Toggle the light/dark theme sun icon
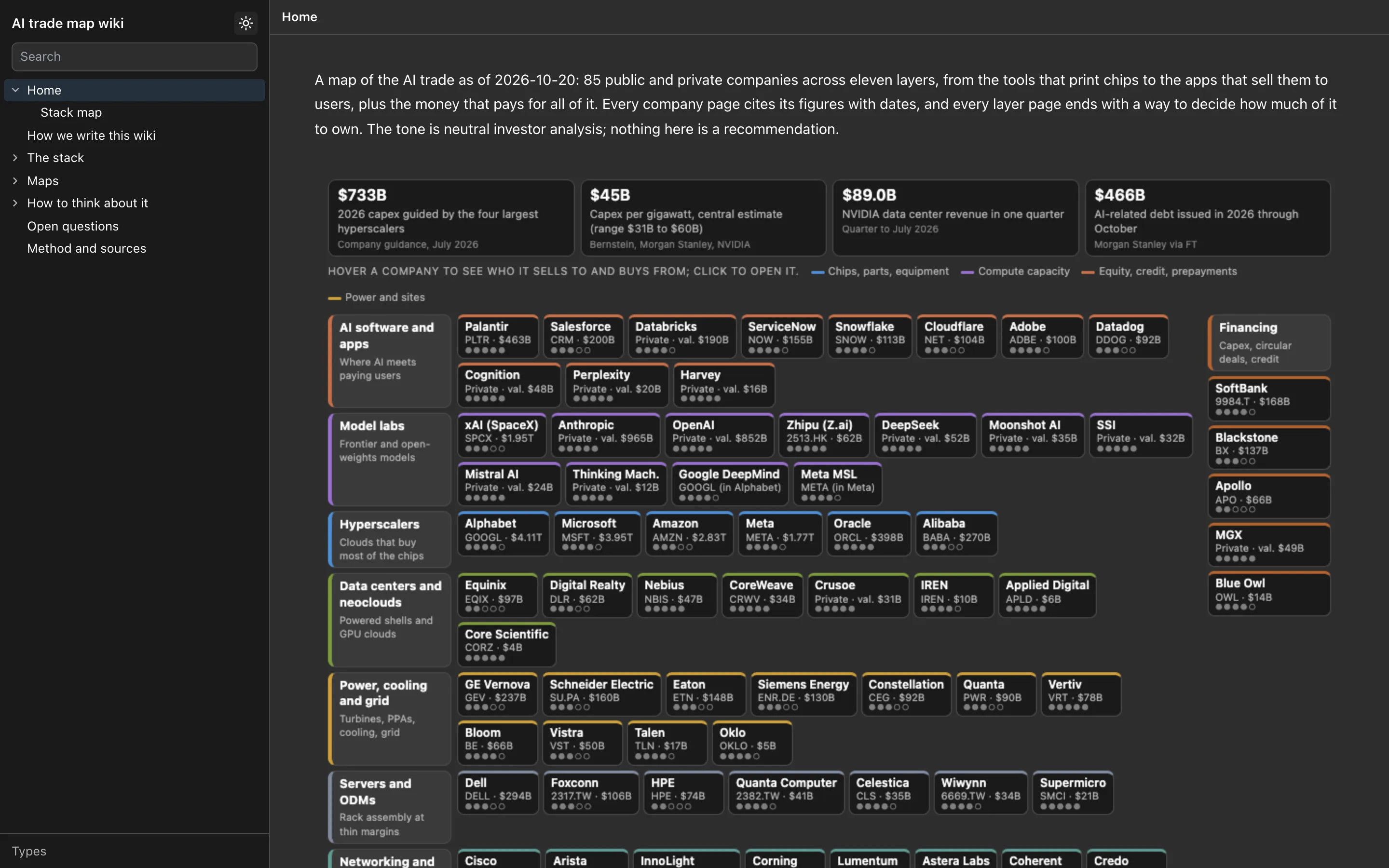This screenshot has height=868, width=1389. [245, 23]
